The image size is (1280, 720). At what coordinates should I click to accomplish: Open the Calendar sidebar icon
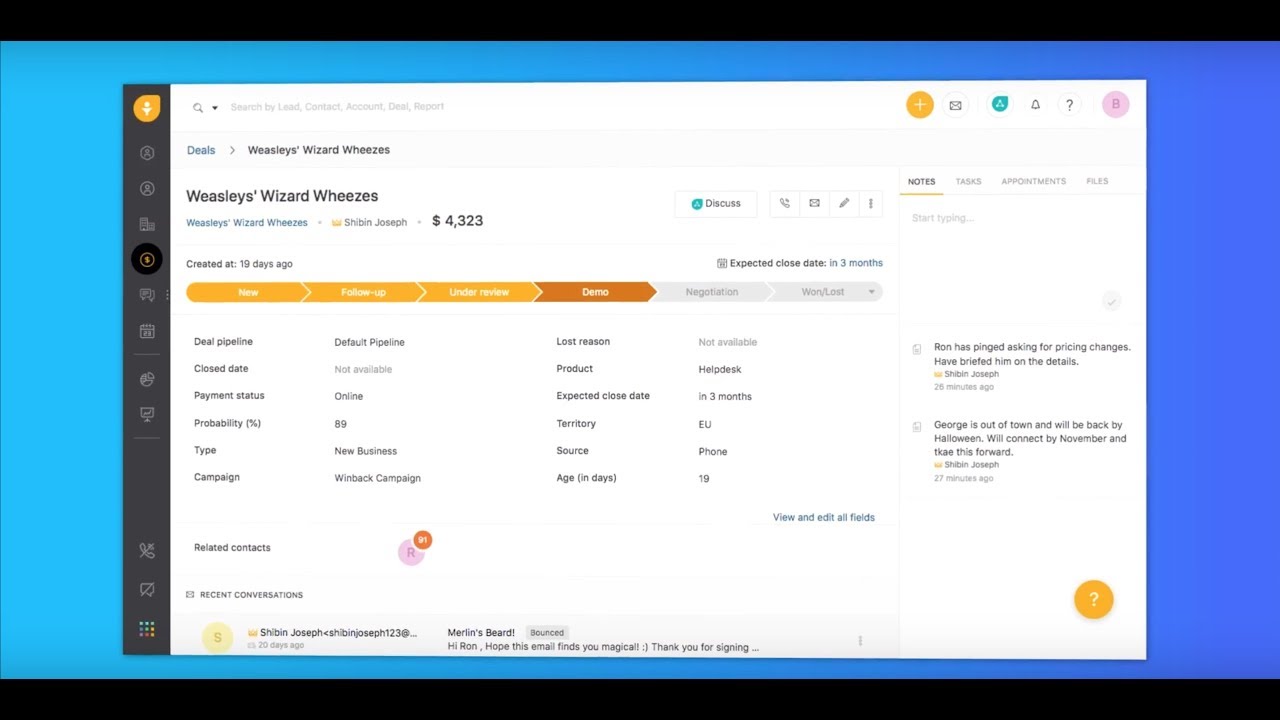click(147, 331)
